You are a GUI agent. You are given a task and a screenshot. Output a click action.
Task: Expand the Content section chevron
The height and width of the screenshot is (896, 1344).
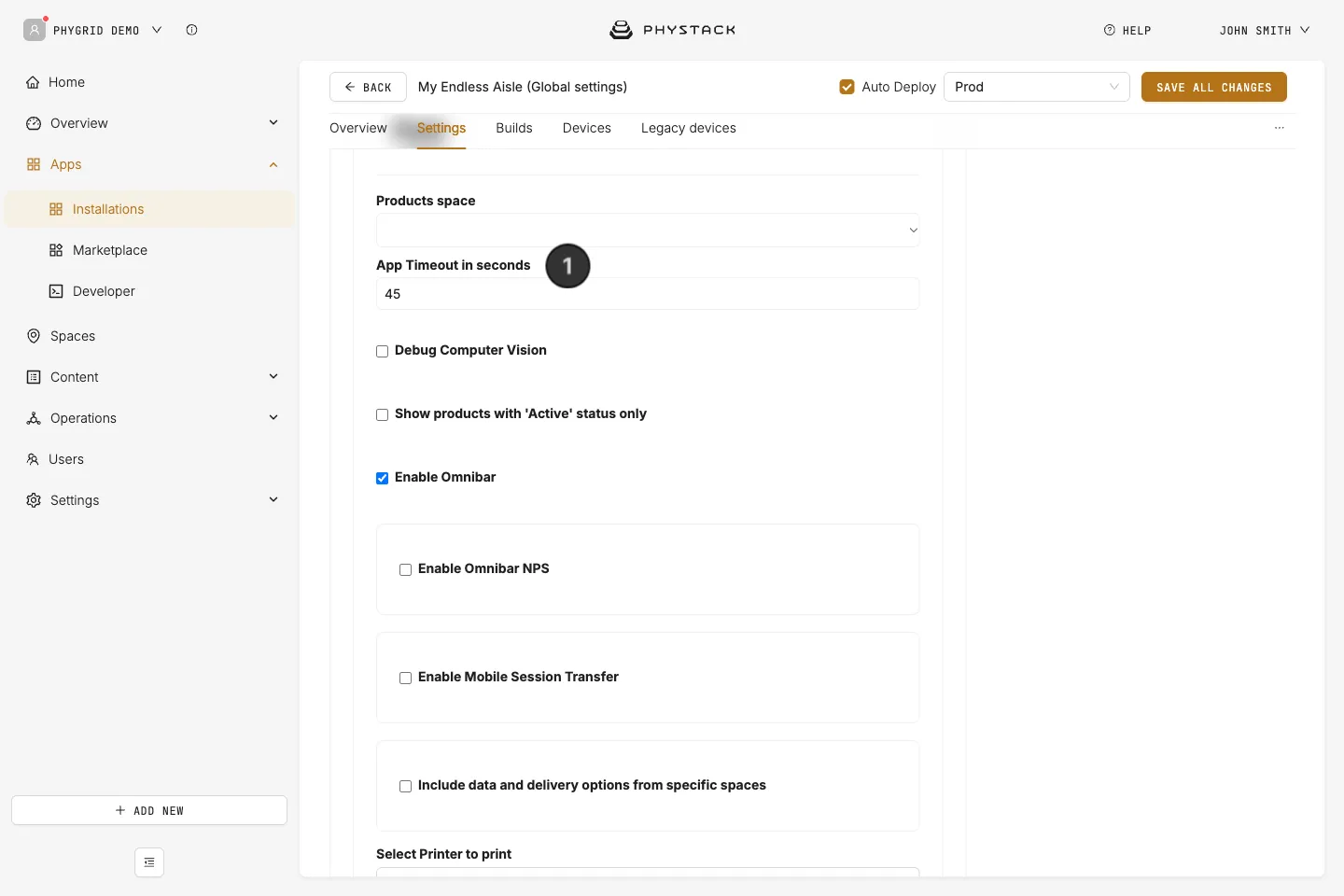273,376
